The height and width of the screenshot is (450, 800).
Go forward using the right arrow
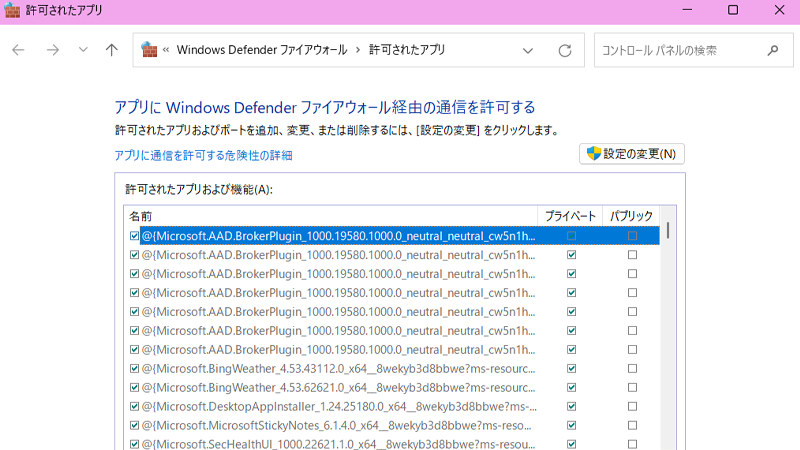click(53, 50)
